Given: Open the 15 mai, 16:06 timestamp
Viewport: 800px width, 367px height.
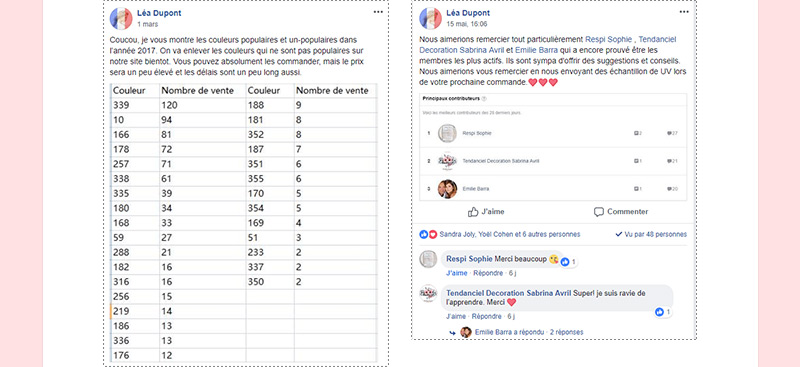Looking at the screenshot, I should click(x=466, y=24).
